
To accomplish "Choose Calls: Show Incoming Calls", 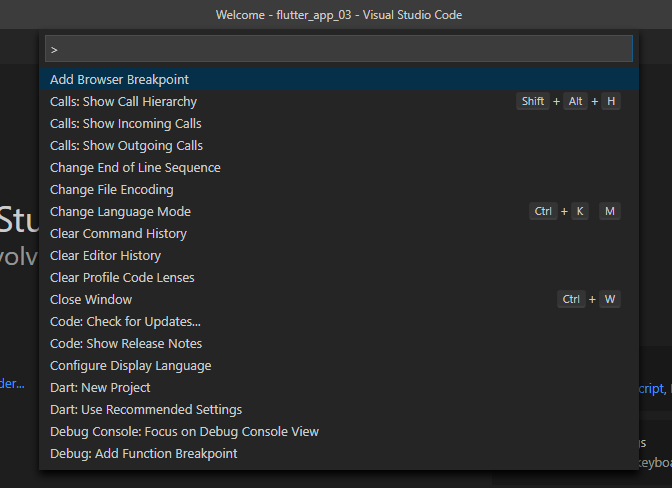I will tap(339, 123).
